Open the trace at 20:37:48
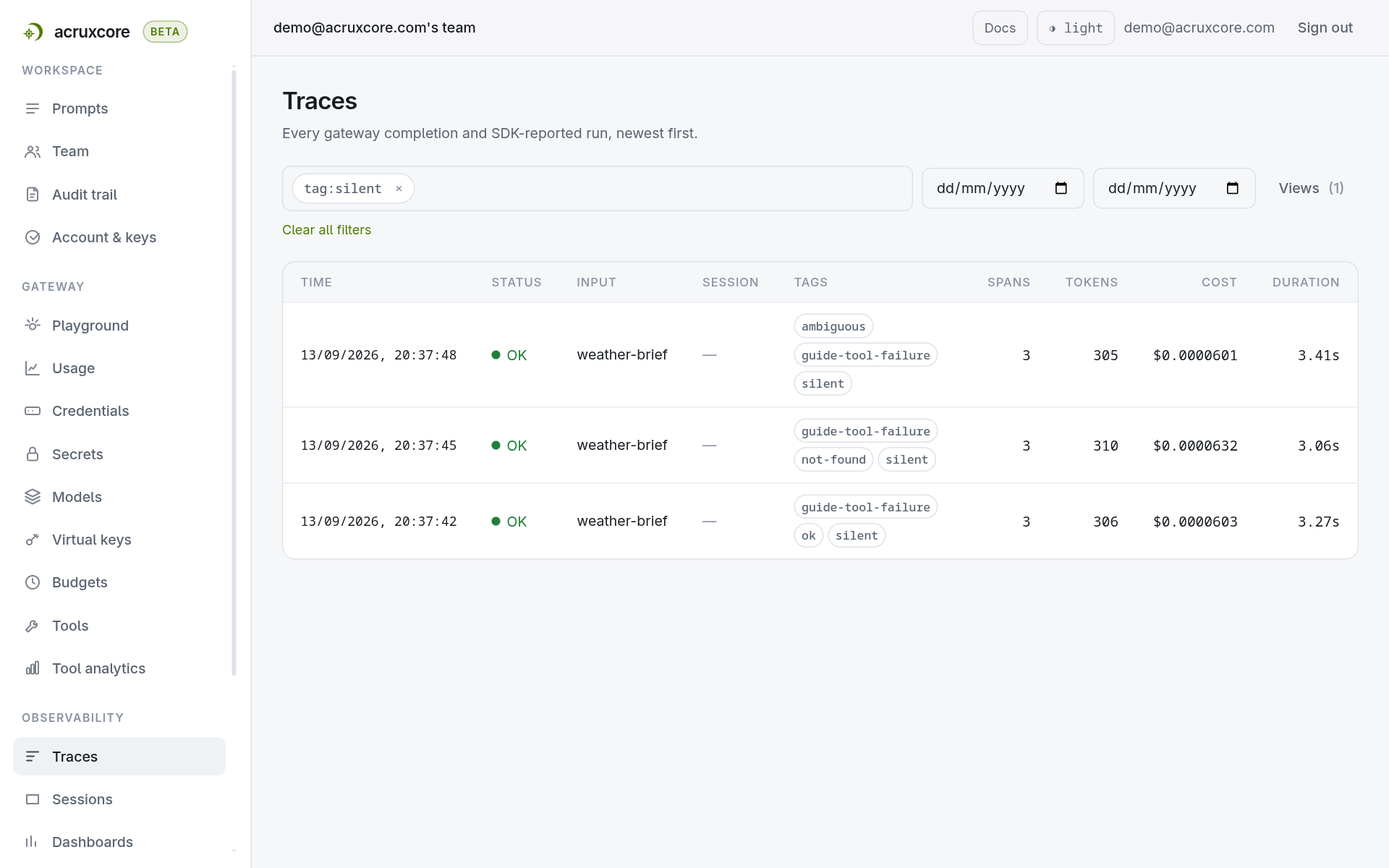 click(x=820, y=355)
